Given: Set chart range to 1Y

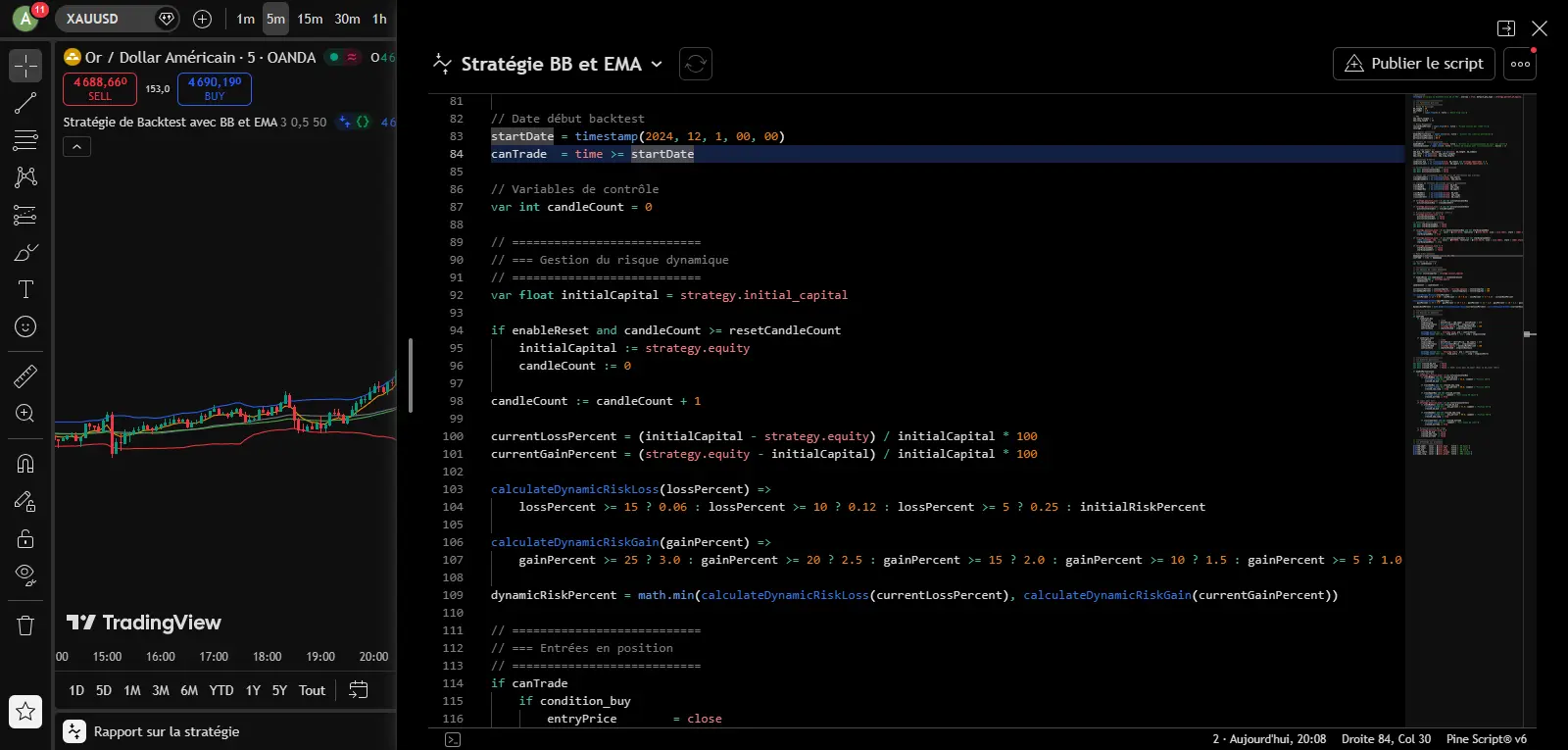Looking at the screenshot, I should 253,690.
